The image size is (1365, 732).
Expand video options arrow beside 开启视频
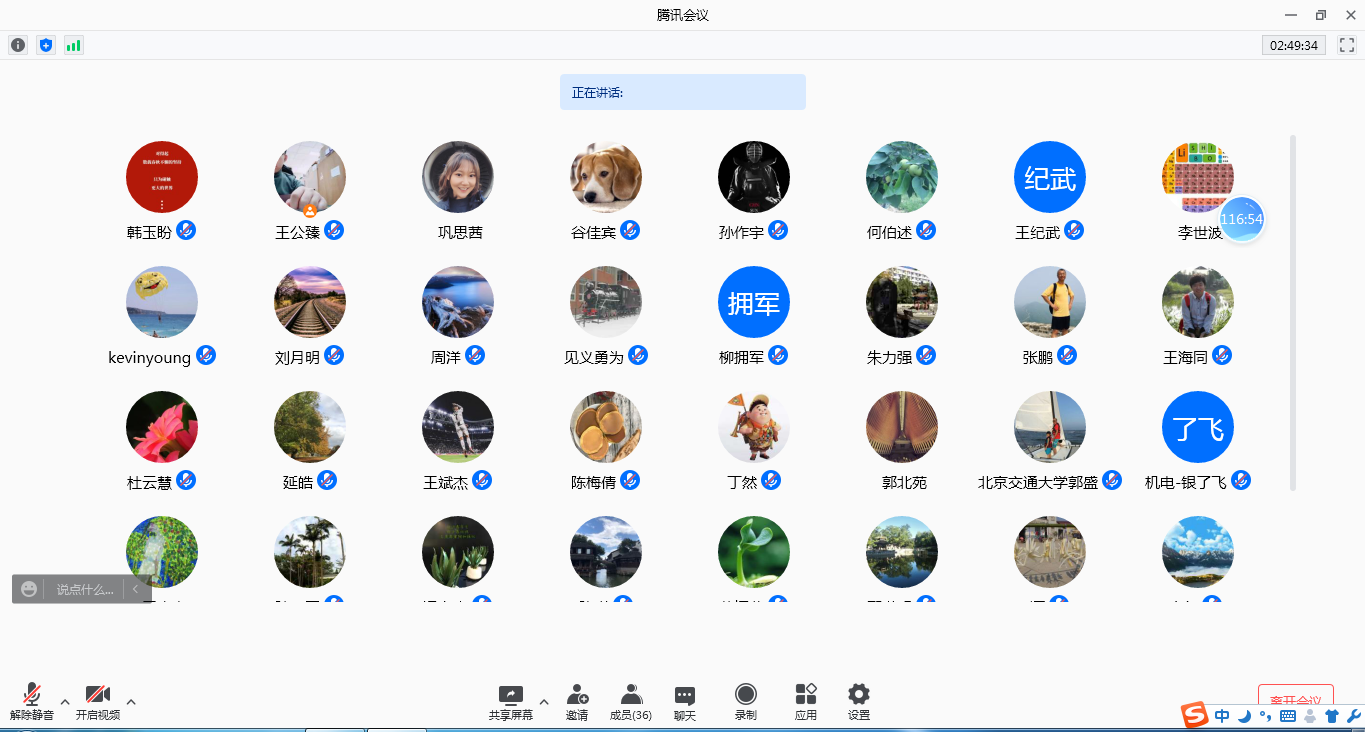pos(131,701)
